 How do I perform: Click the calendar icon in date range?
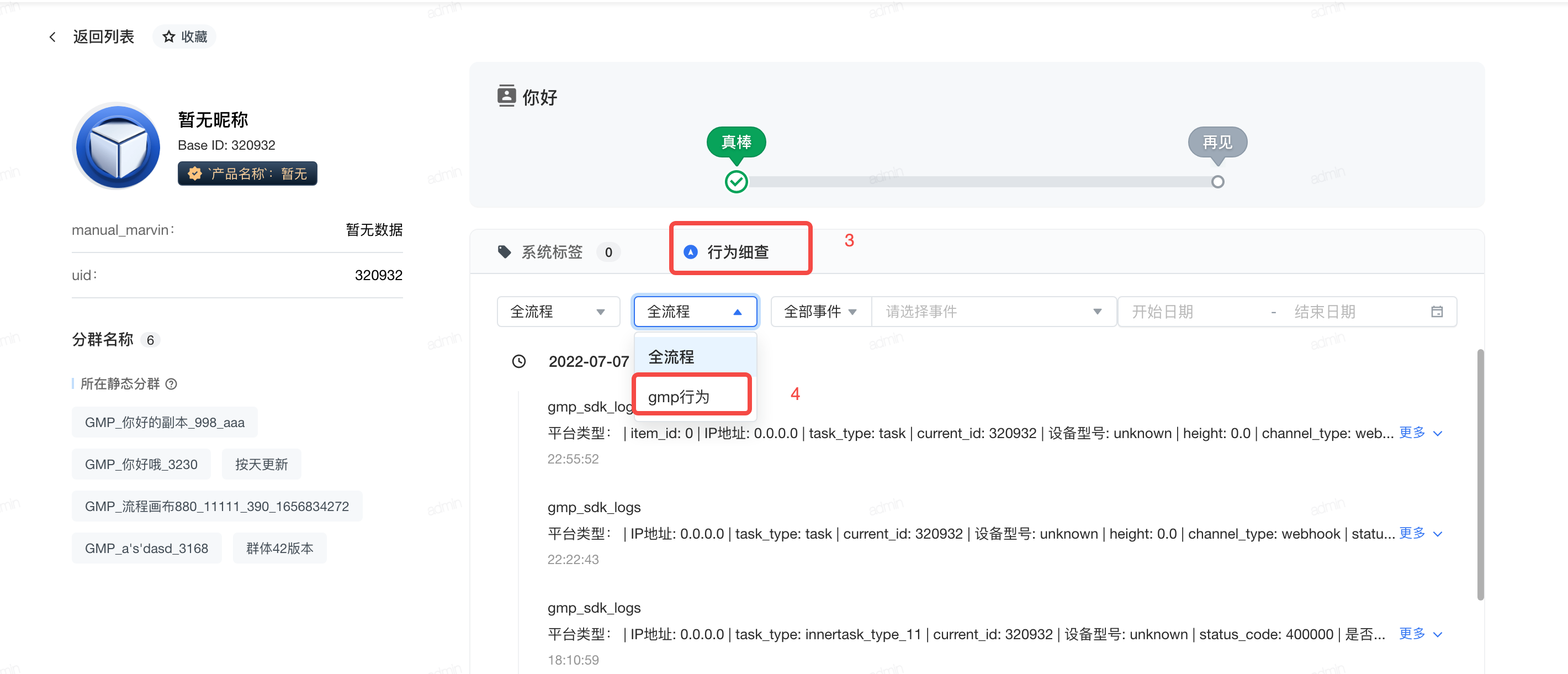[1437, 312]
